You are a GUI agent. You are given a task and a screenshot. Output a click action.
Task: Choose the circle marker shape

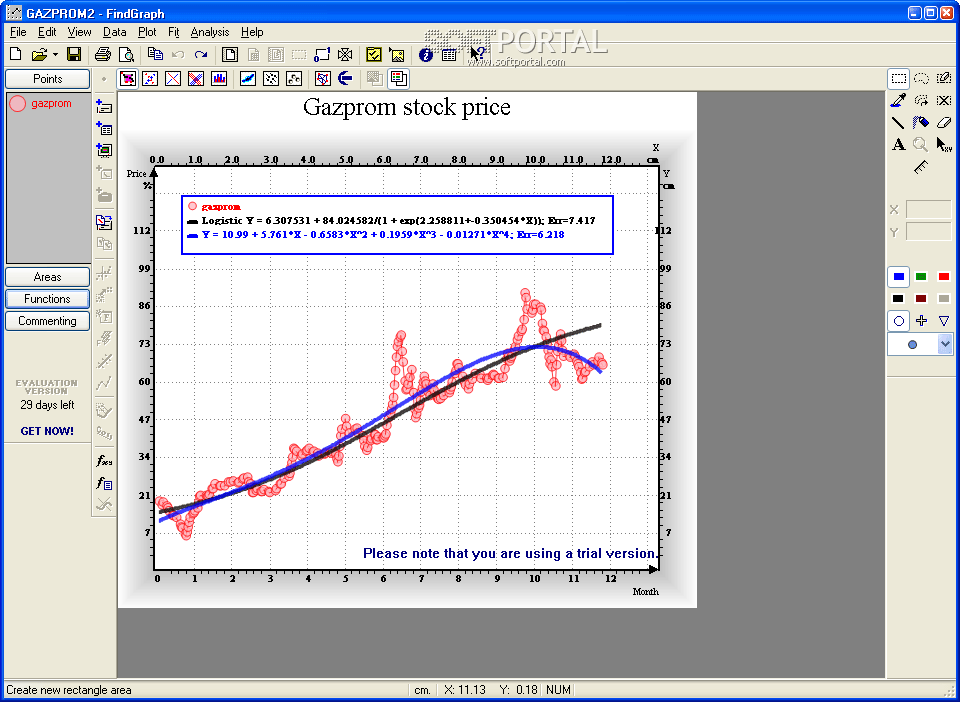[899, 320]
